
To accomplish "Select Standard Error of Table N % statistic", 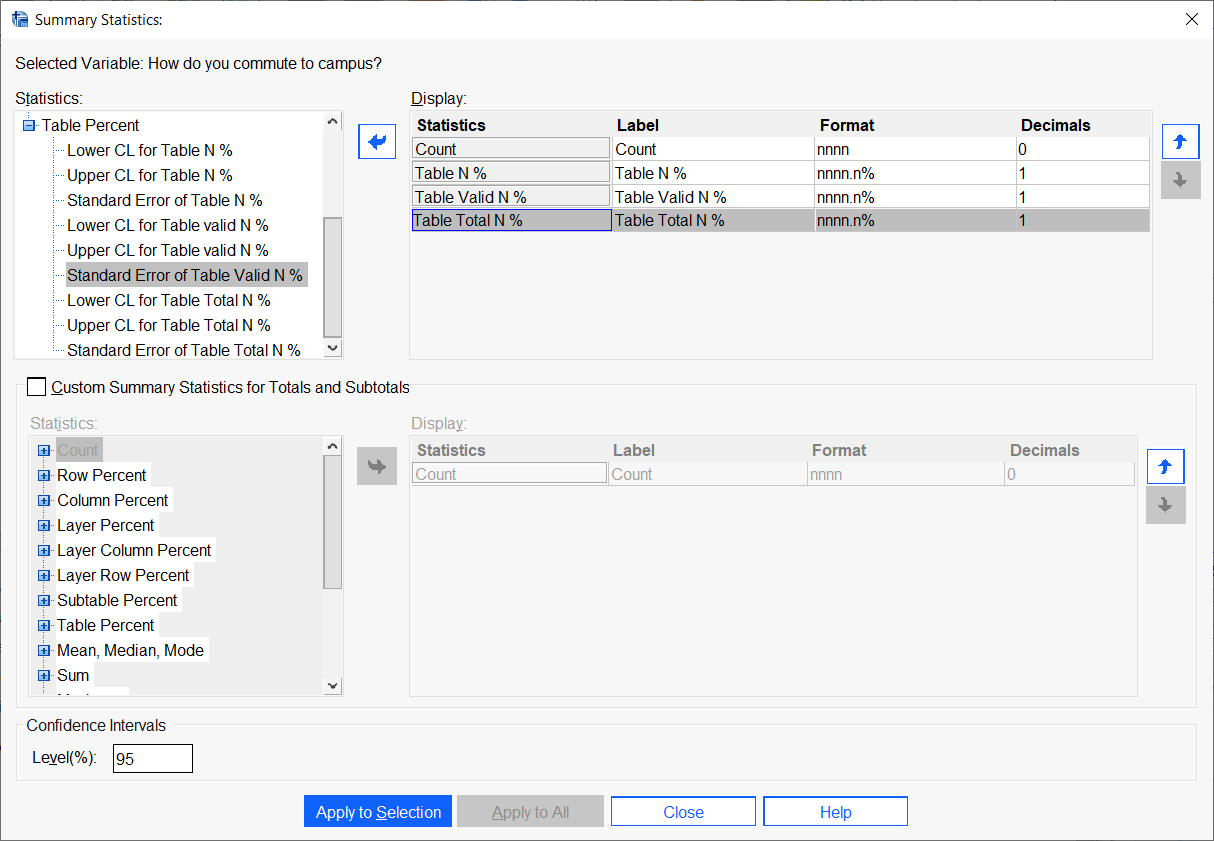I will 164,200.
